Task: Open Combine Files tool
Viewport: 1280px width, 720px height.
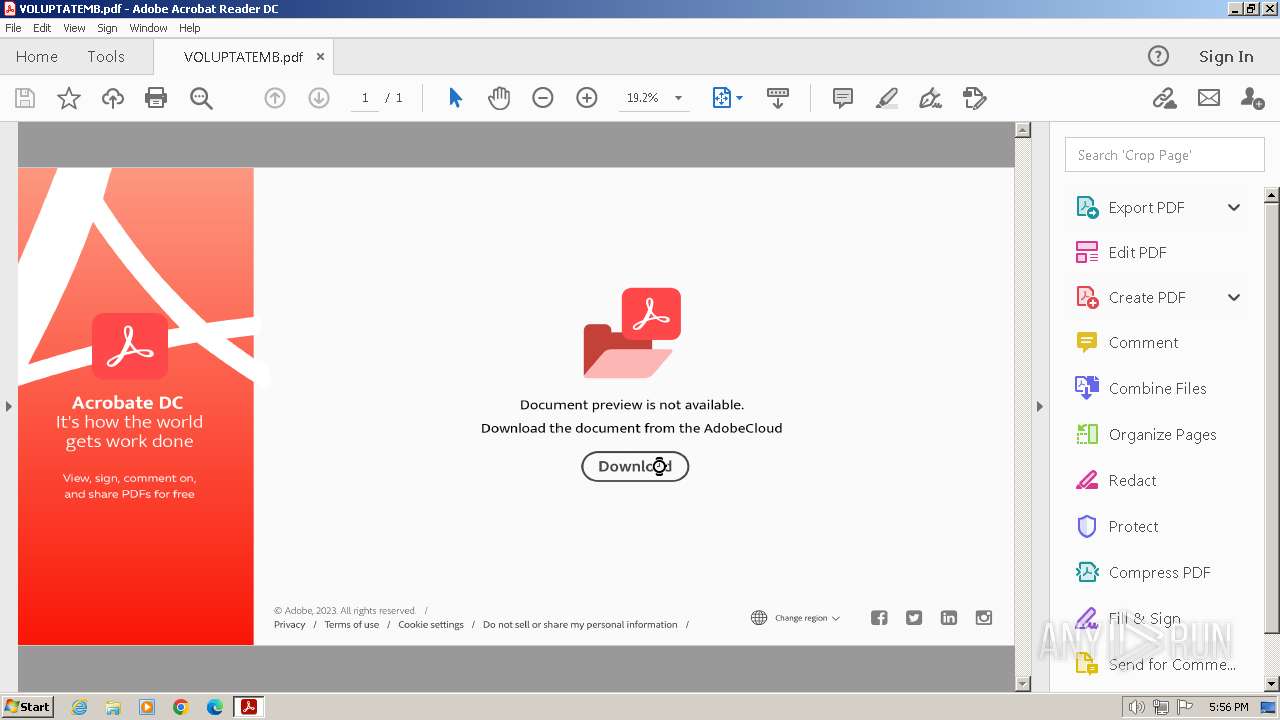Action: (1141, 388)
